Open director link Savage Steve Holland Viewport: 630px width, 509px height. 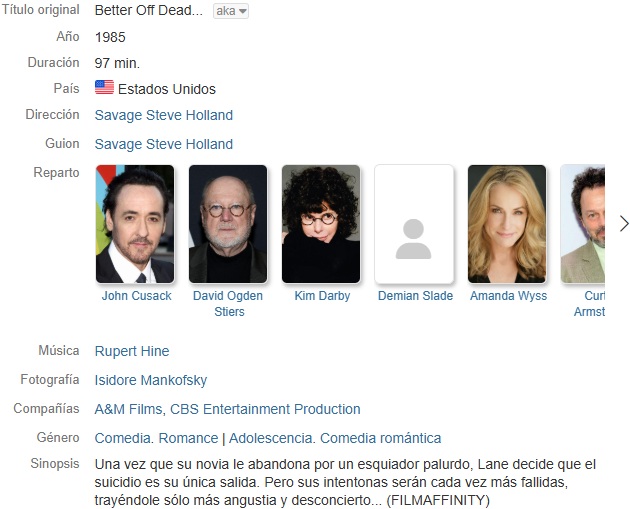164,115
